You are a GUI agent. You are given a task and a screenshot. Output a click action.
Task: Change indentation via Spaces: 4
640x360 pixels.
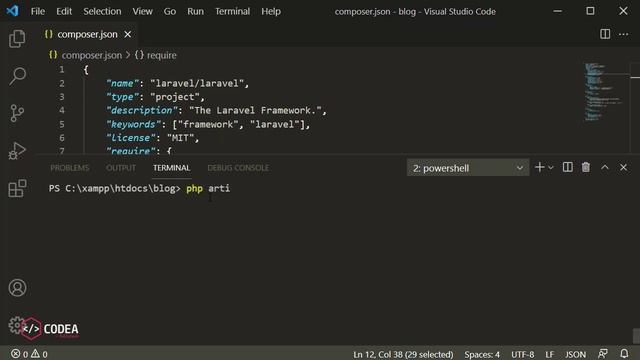tap(482, 354)
